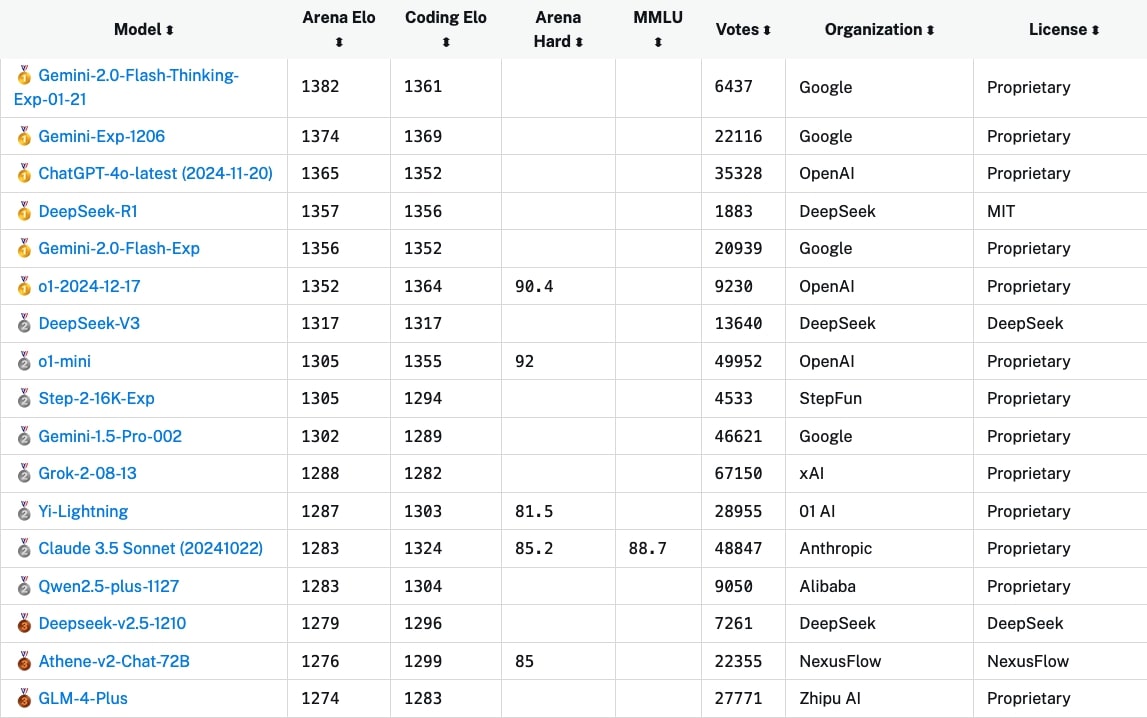
Task: Toggle Arena Hard column sort arrows
Action: tap(579, 42)
